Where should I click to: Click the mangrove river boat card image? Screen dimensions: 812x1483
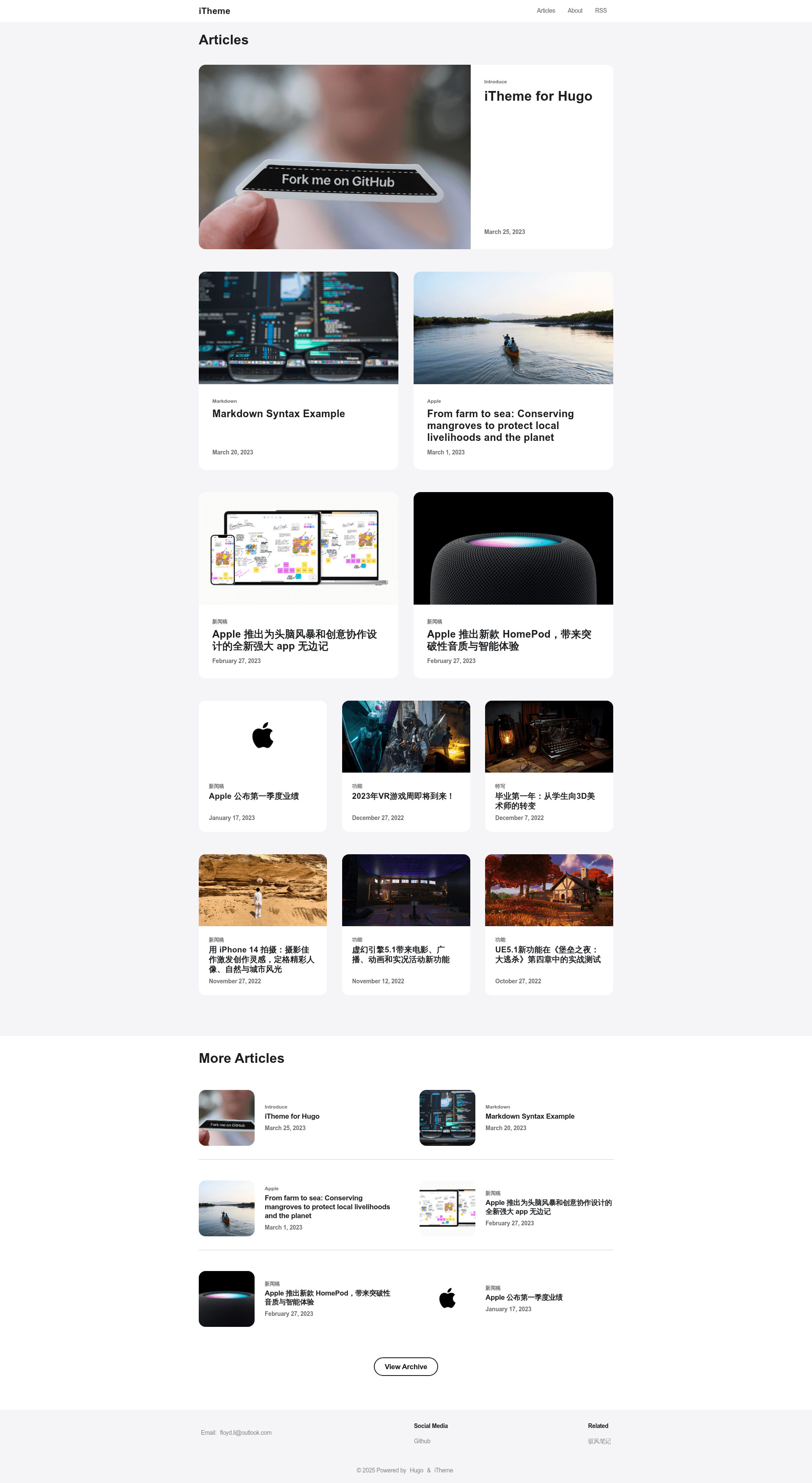tap(513, 327)
